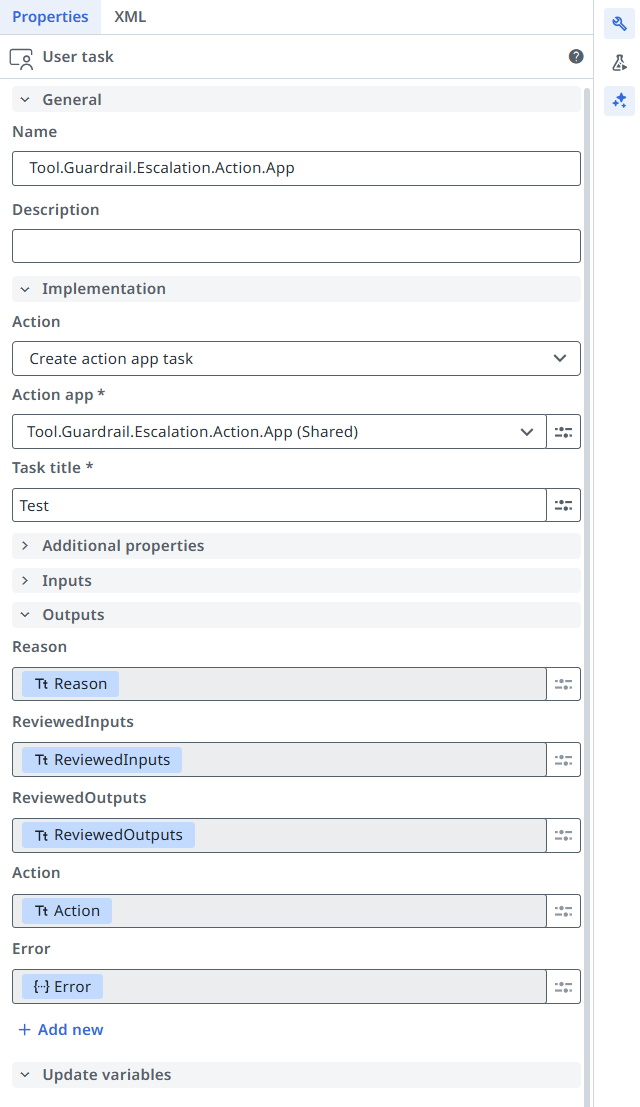Open the Action dropdown
Viewport: 640px width, 1107px height.
296,359
